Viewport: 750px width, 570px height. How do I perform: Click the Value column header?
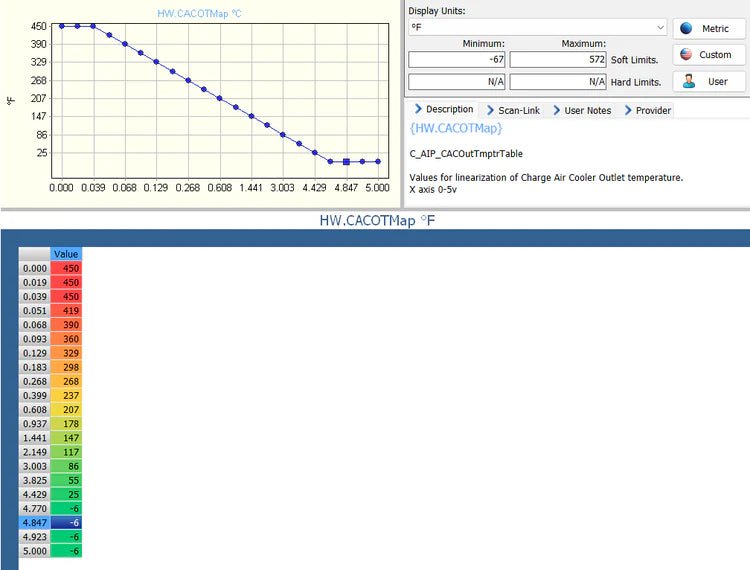tap(66, 254)
